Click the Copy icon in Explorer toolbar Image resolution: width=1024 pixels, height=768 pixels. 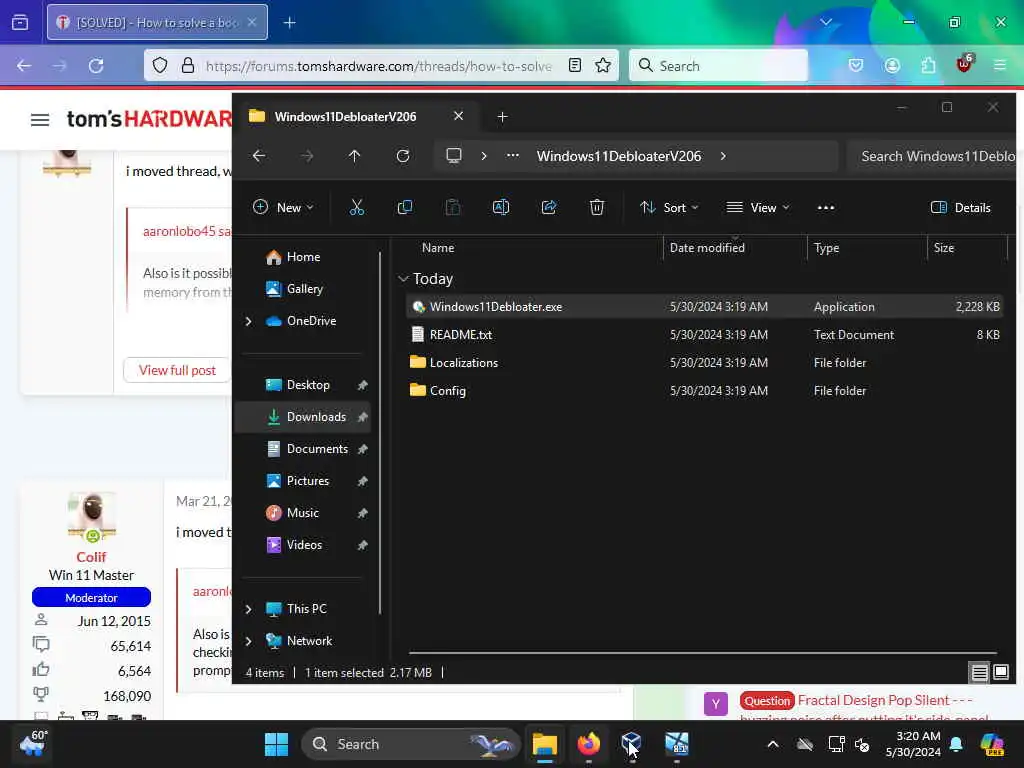(405, 208)
